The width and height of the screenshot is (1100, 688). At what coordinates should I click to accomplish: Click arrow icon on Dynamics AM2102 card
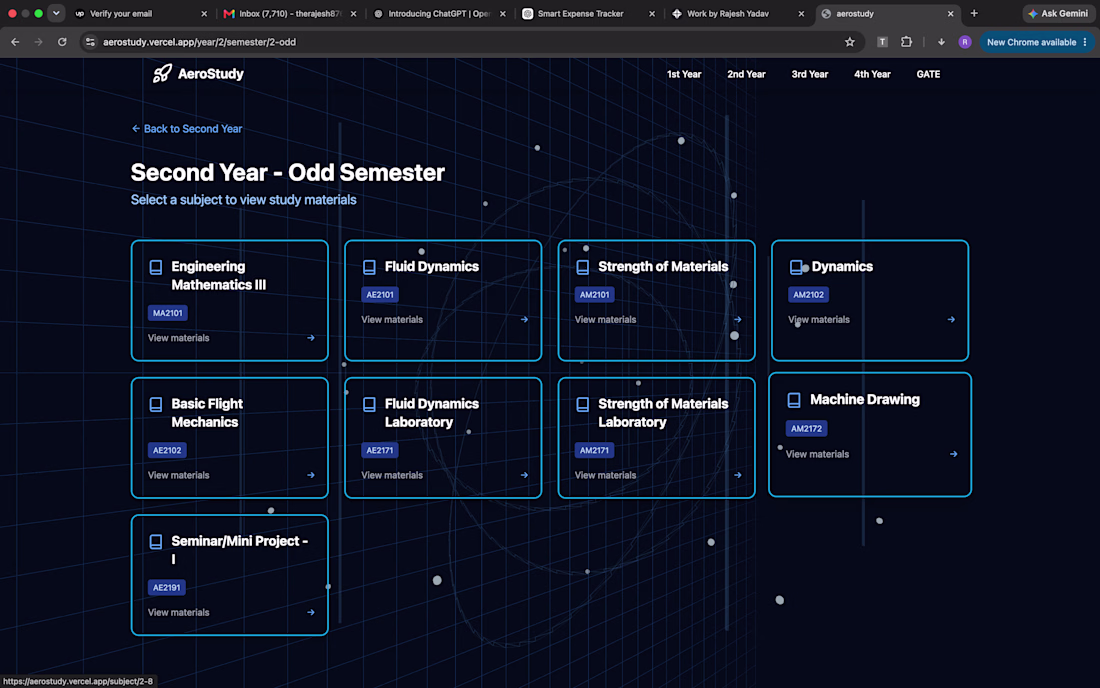pos(951,320)
